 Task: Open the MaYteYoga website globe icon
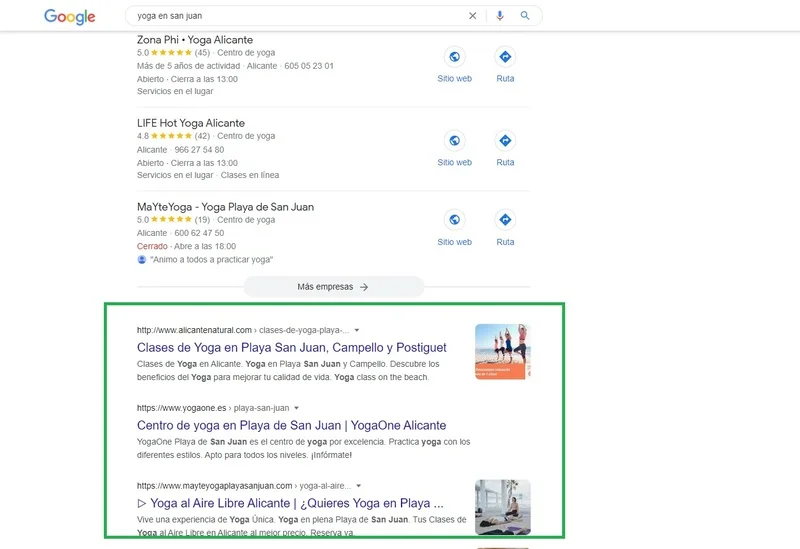(454, 220)
